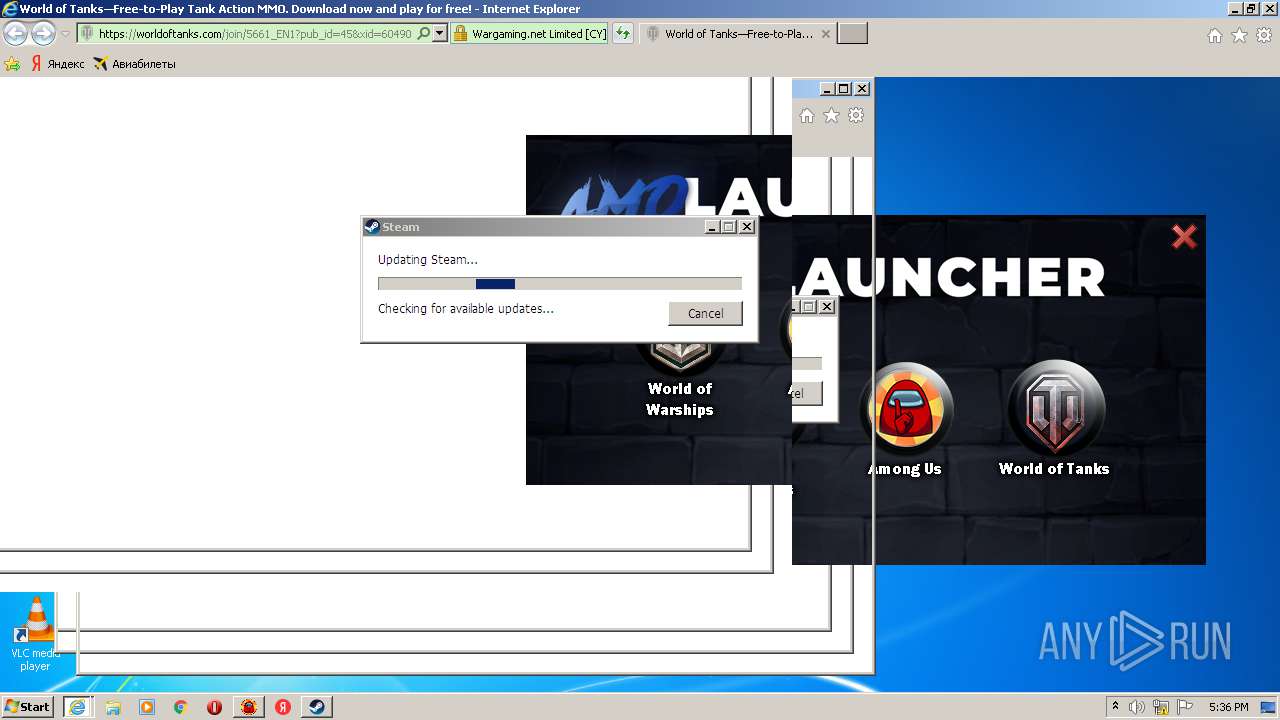The width and height of the screenshot is (1280, 720).
Task: Go back in Internet Explorer
Action: click(15, 33)
